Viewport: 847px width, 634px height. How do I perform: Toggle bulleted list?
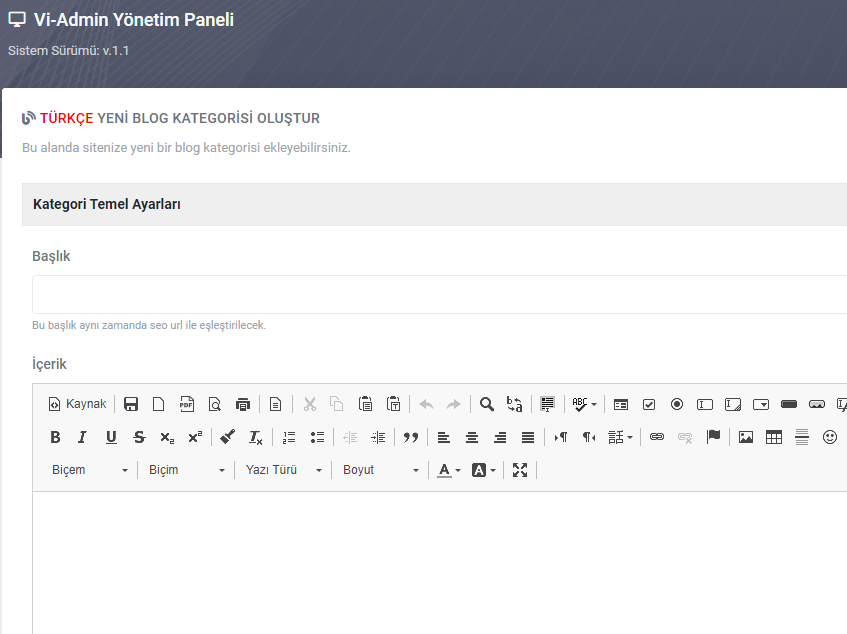[x=317, y=437]
